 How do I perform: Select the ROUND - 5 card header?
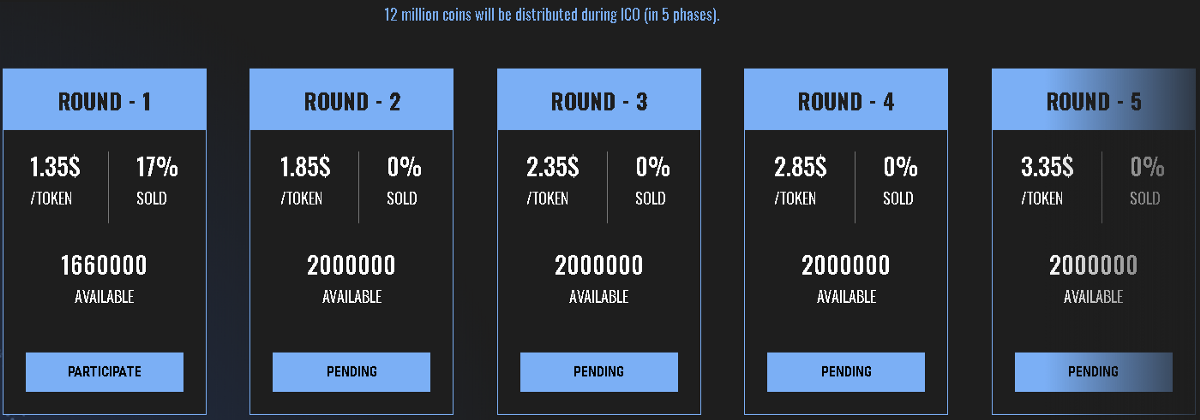[x=1093, y=101]
